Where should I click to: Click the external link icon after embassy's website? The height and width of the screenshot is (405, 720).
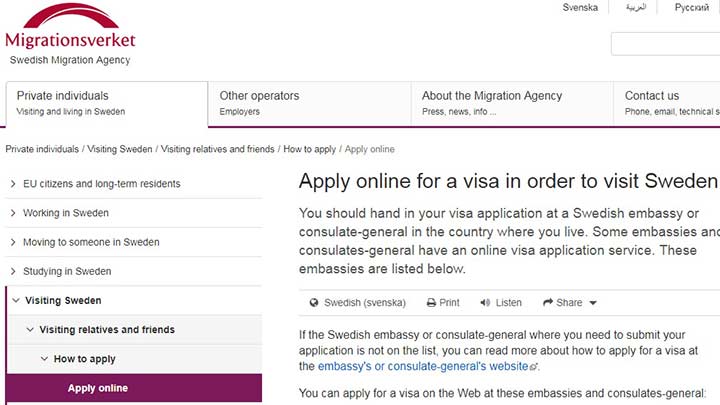(x=533, y=367)
